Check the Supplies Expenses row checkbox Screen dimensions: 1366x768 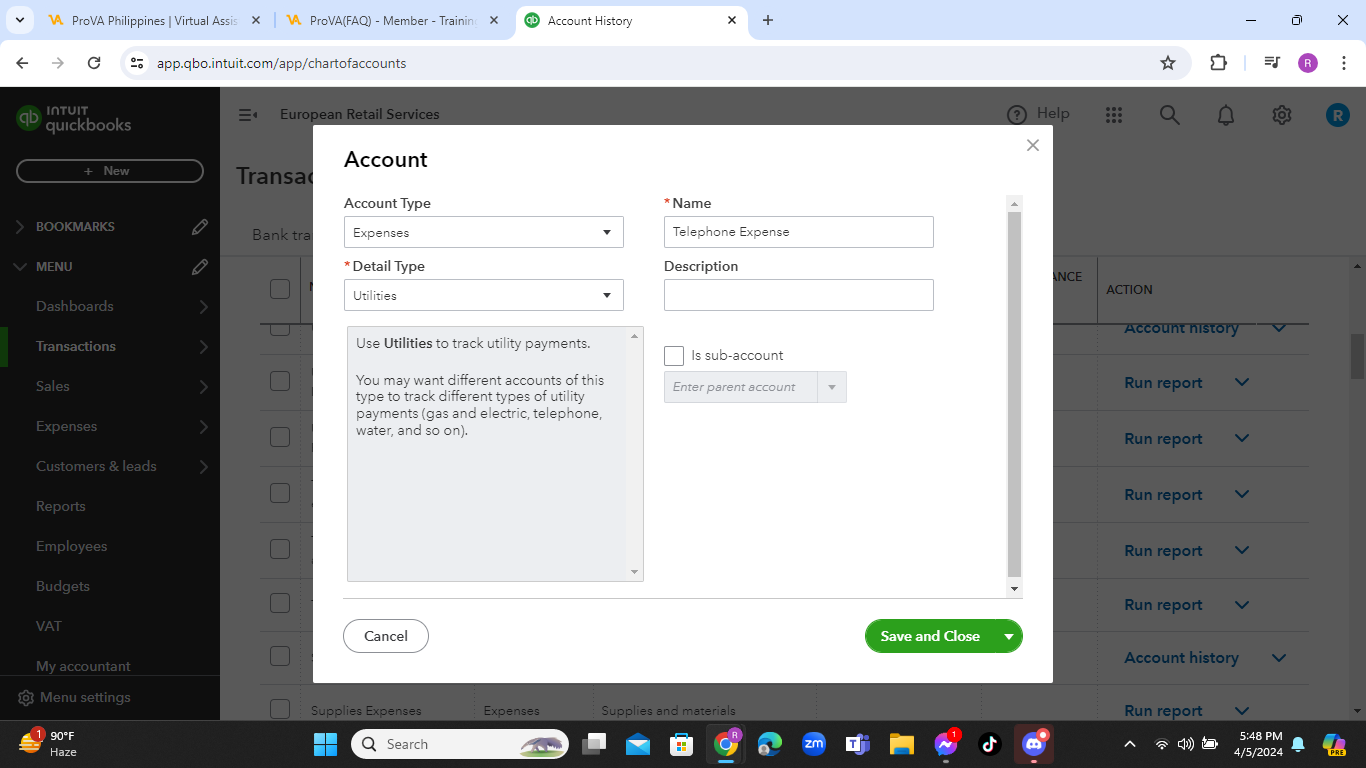(280, 710)
